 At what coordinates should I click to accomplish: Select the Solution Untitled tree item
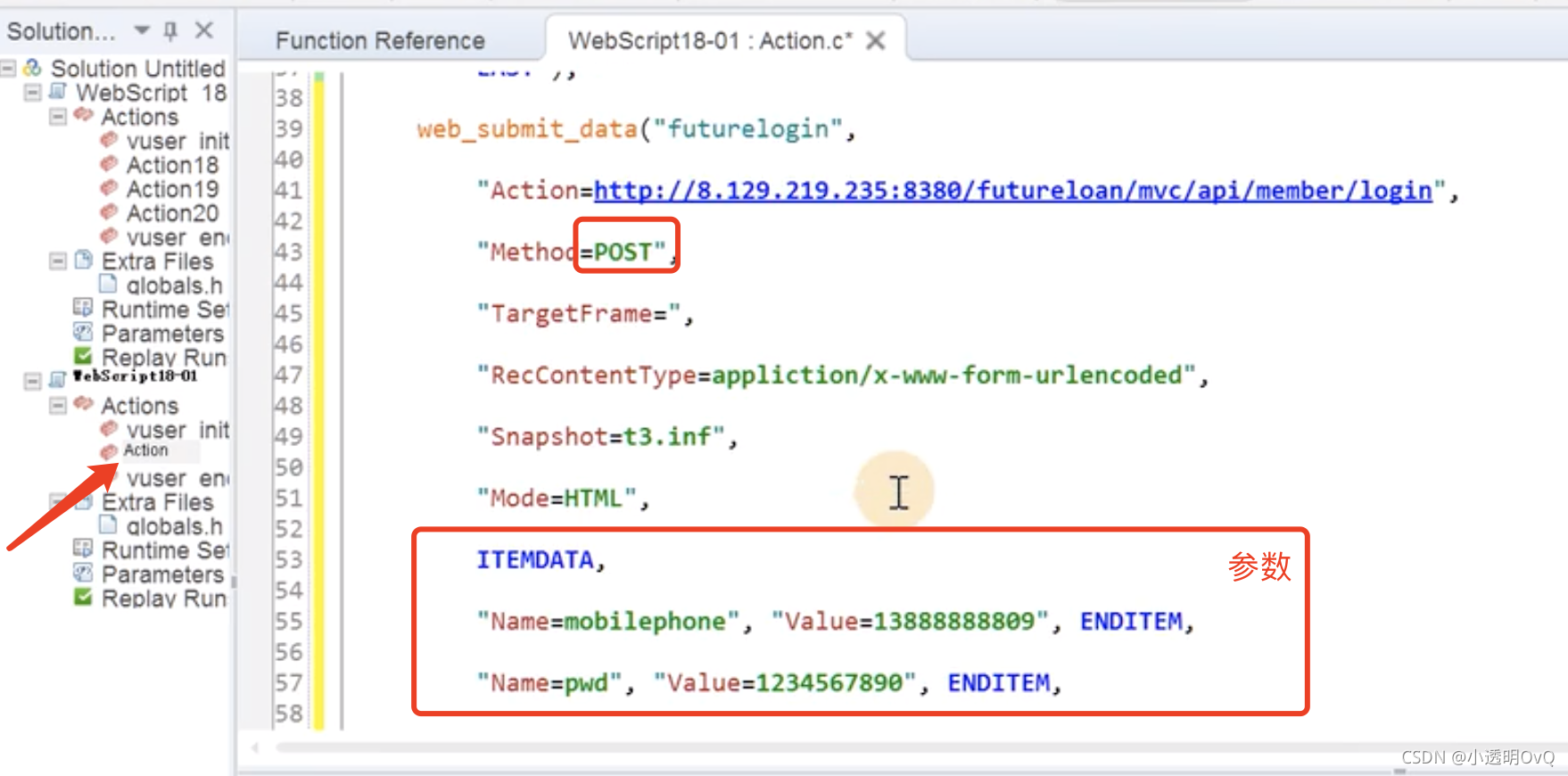137,68
